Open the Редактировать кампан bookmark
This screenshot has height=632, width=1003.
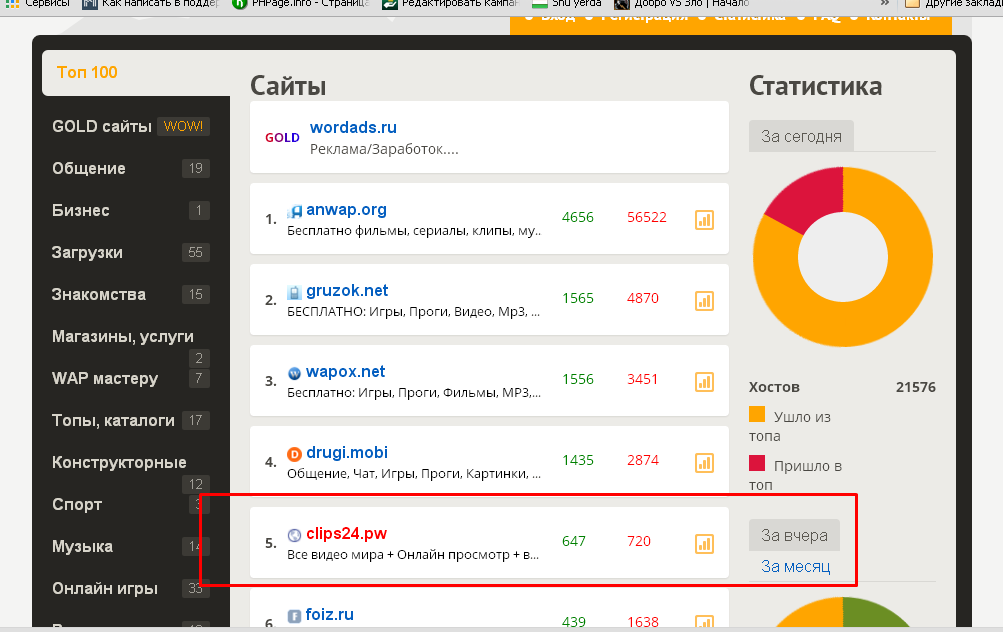point(450,3)
